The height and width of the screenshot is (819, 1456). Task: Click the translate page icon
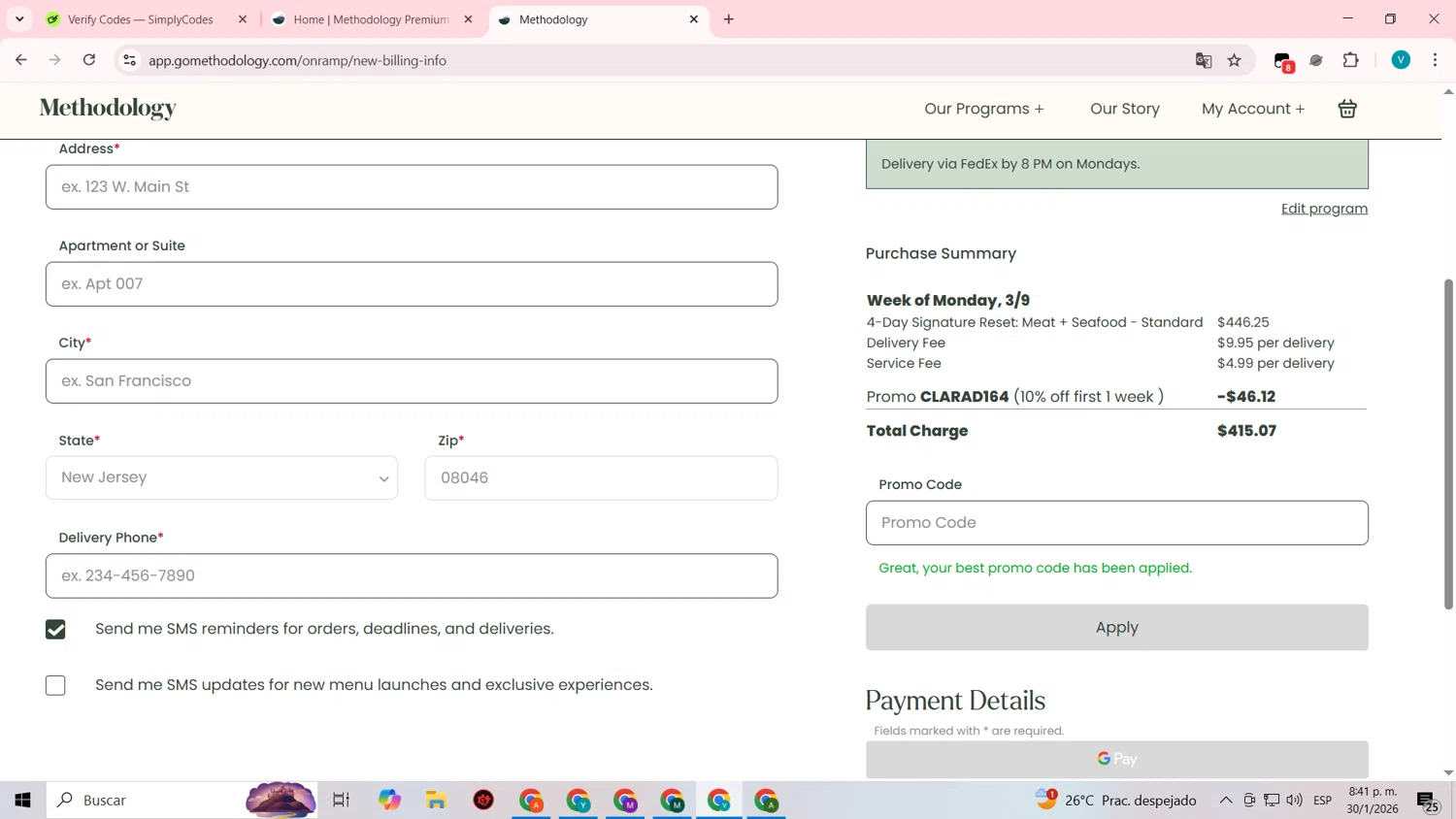tap(1204, 60)
